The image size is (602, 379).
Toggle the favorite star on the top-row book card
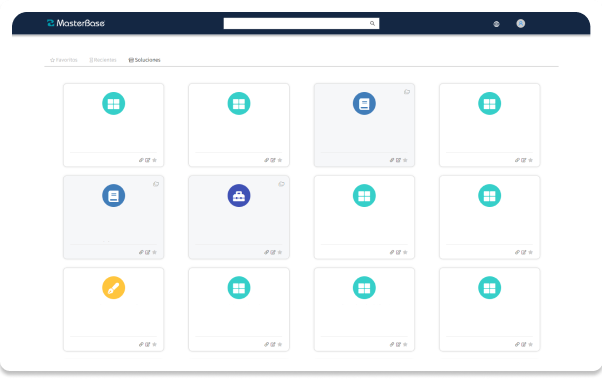click(x=405, y=160)
